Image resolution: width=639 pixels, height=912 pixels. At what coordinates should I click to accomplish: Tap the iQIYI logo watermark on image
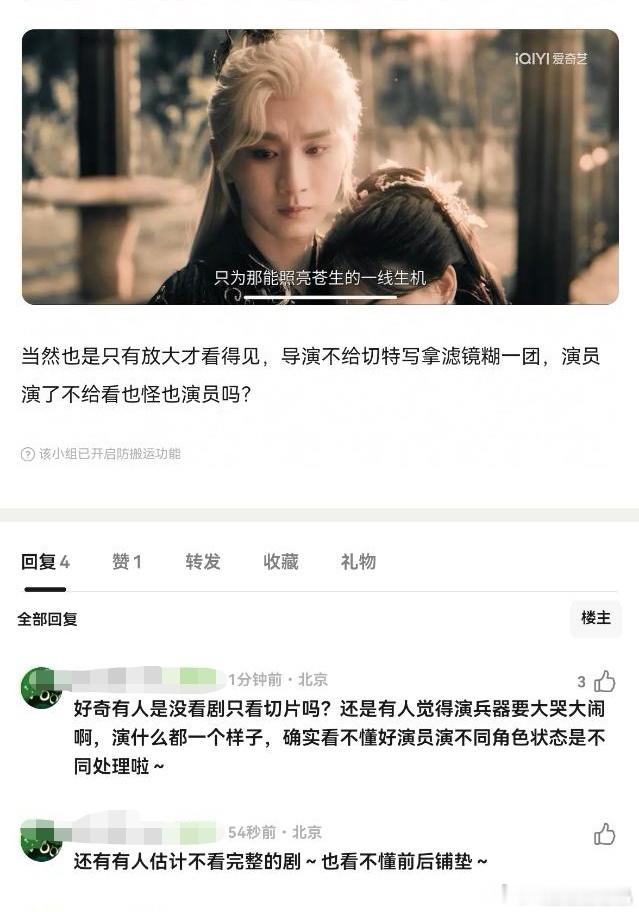551,59
